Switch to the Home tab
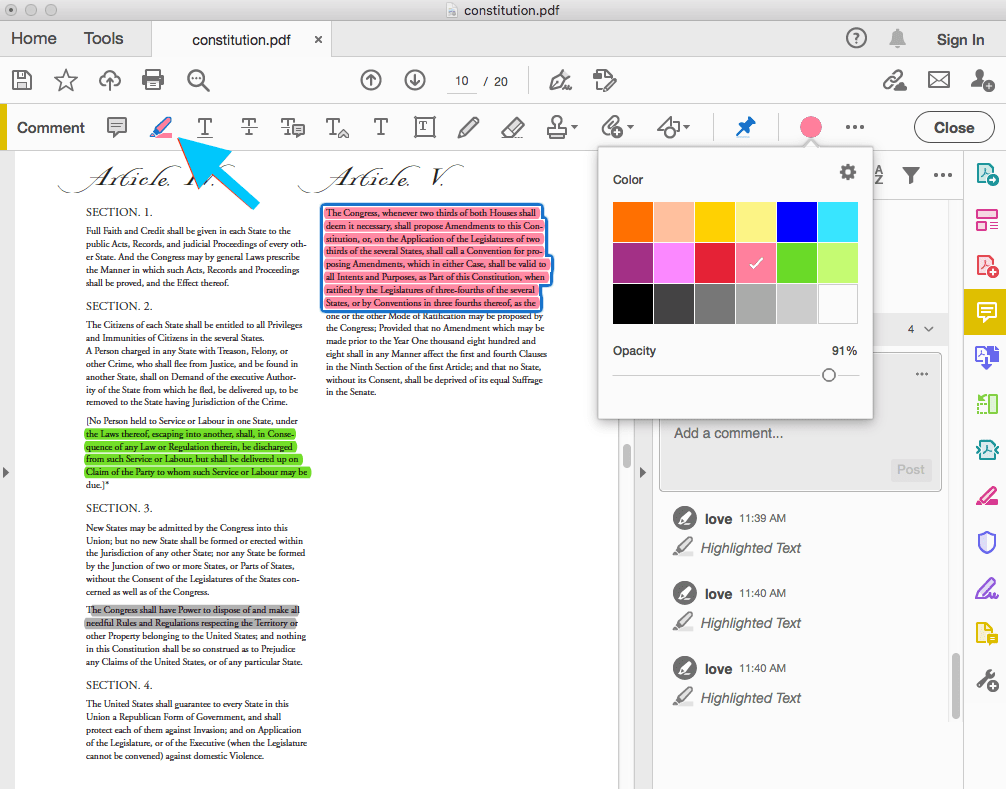The width and height of the screenshot is (1006, 789). pos(33,38)
